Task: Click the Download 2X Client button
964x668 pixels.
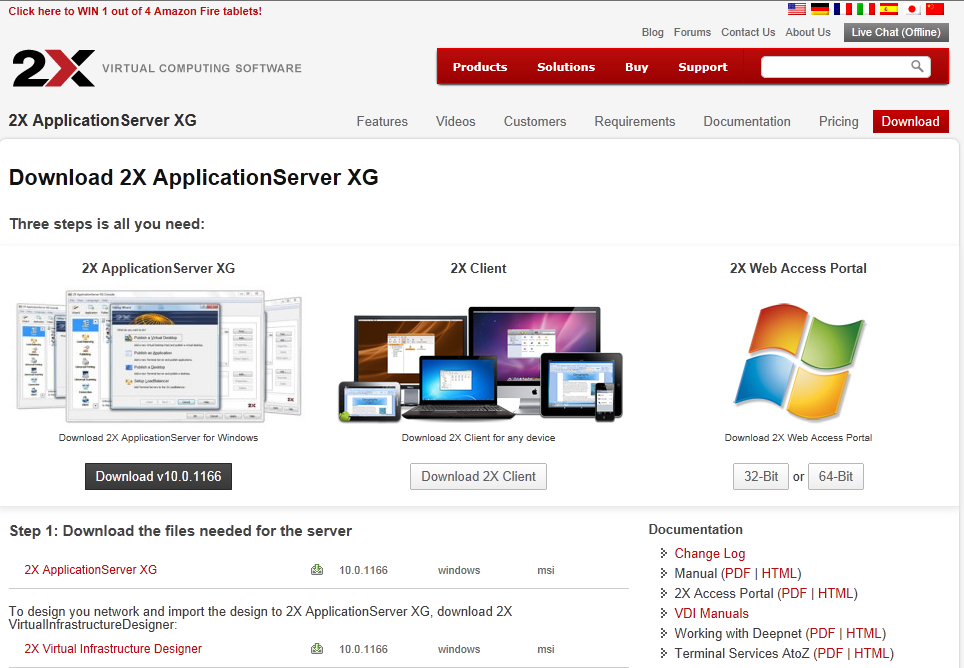Action: 478,476
